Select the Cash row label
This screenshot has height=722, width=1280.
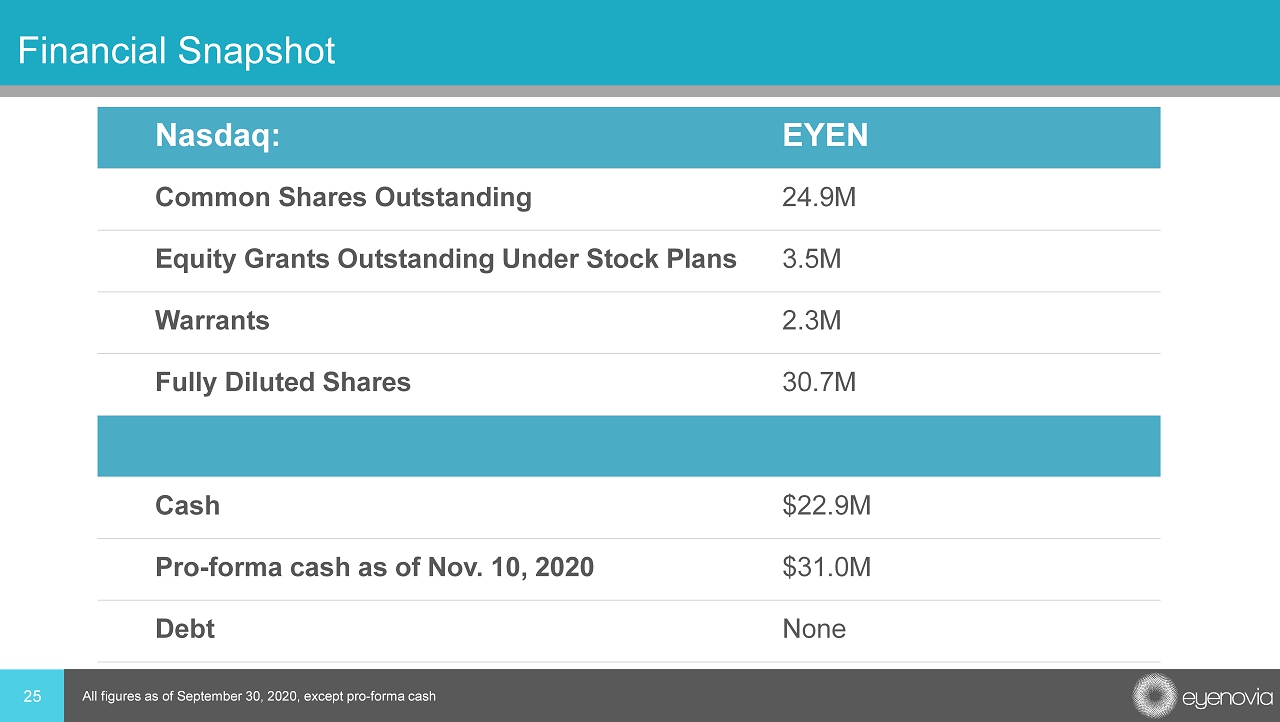[187, 506]
